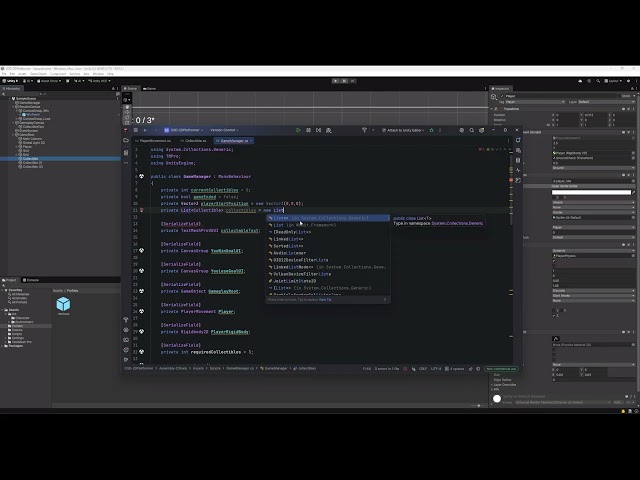This screenshot has height=480, width=640.
Task: Toggle the Player active checkbox in Inspector header
Action: [x=502, y=96]
